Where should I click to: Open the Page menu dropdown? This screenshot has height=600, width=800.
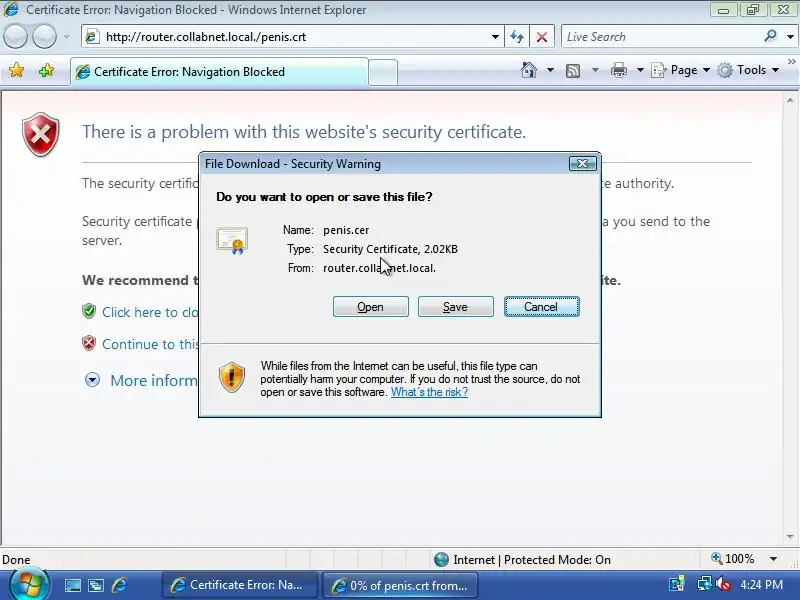tap(681, 70)
